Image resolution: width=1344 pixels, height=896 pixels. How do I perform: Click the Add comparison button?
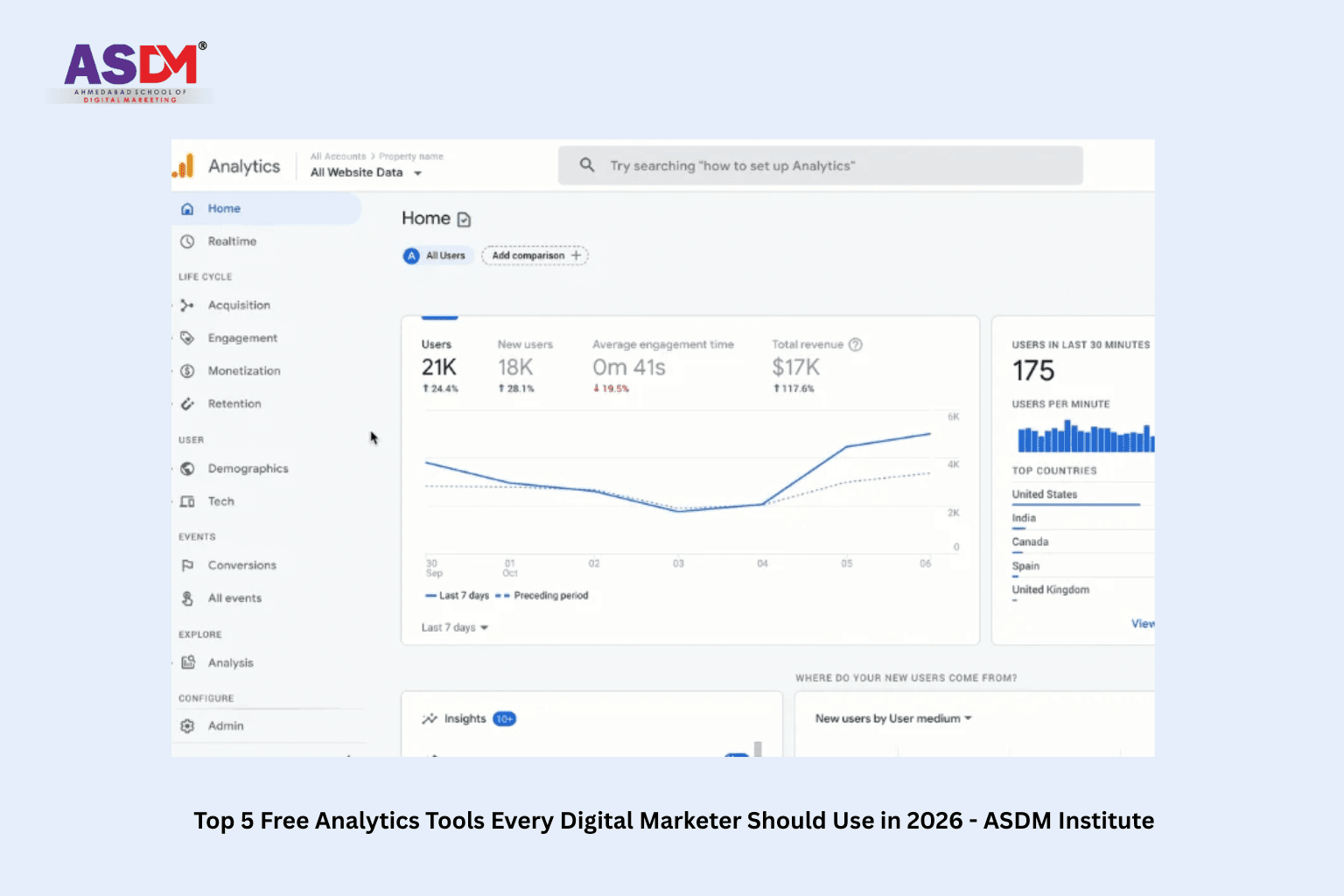[535, 255]
